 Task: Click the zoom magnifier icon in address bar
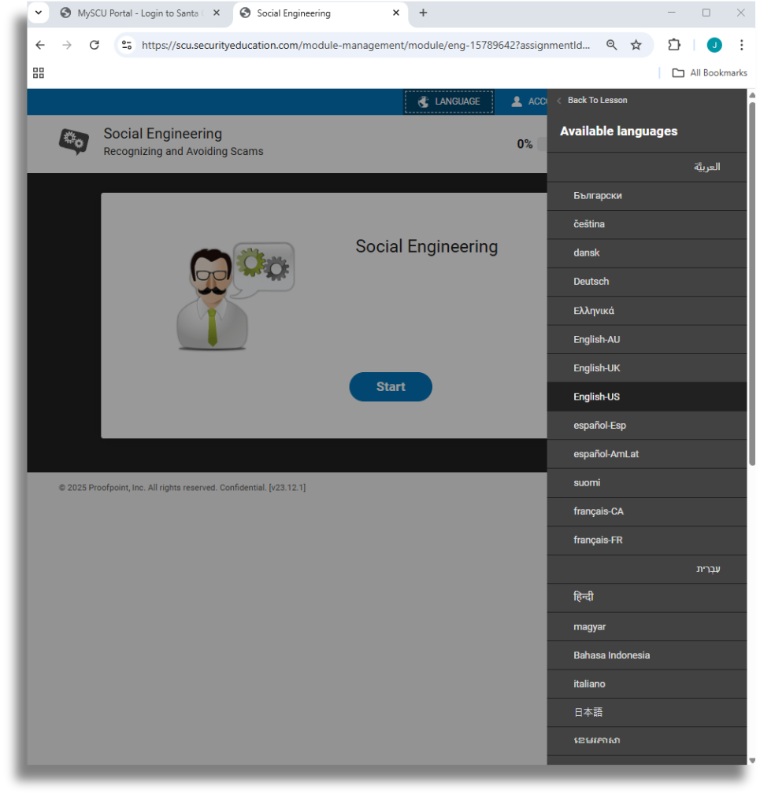point(612,45)
